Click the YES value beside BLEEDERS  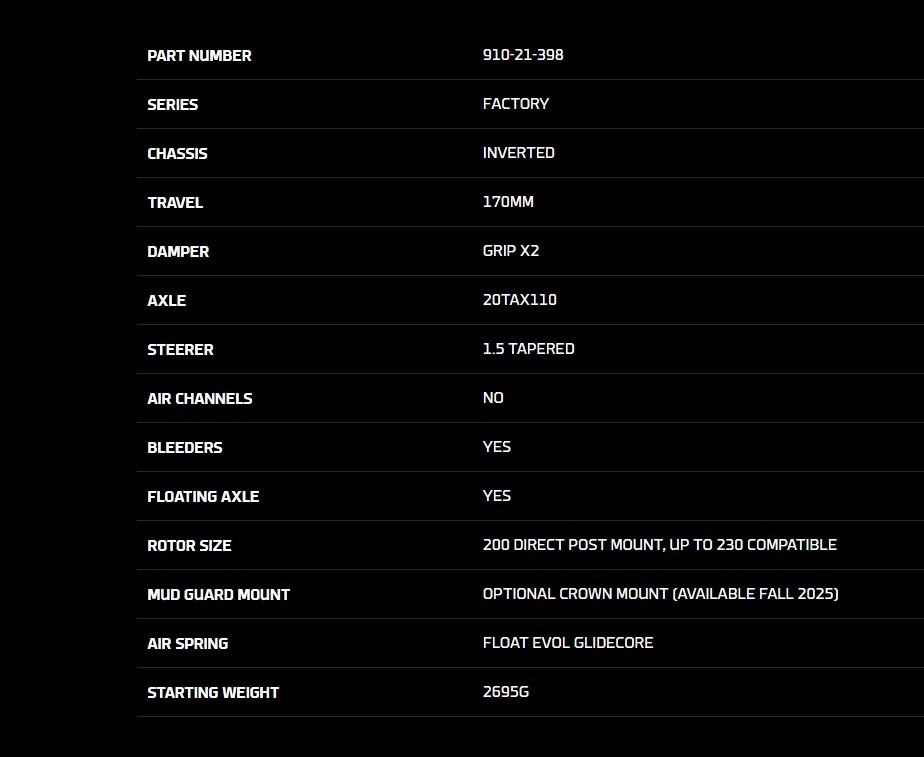tap(496, 447)
